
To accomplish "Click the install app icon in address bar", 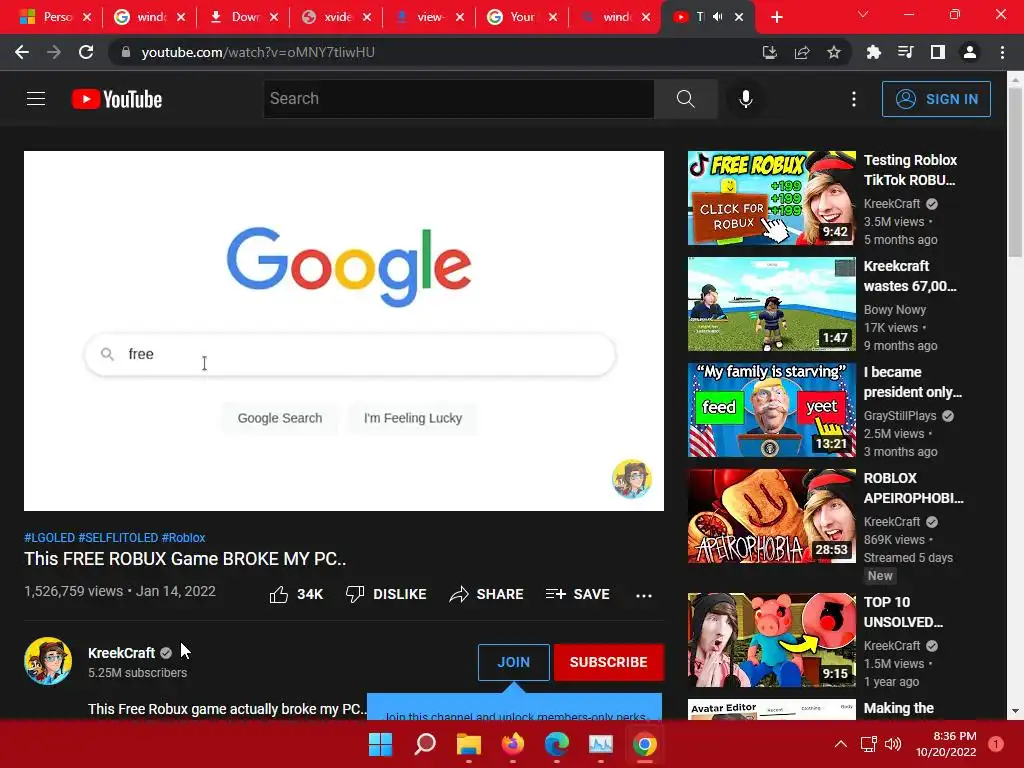I will coord(770,52).
